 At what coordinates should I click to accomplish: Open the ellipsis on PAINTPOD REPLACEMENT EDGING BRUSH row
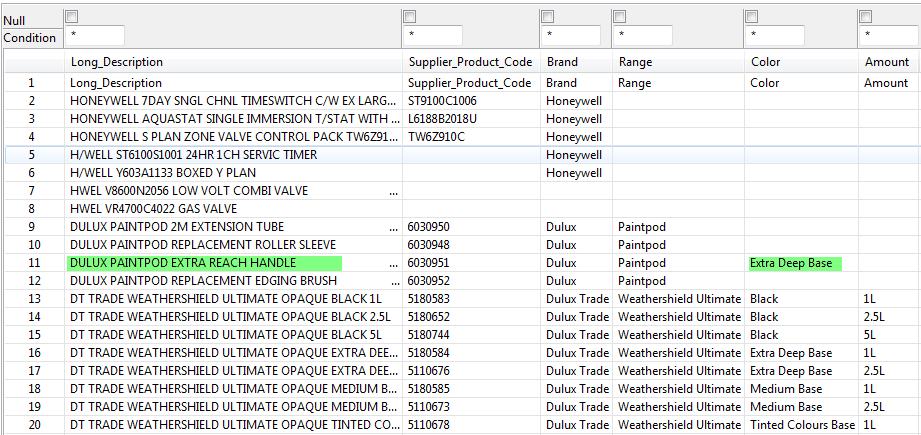pos(393,281)
